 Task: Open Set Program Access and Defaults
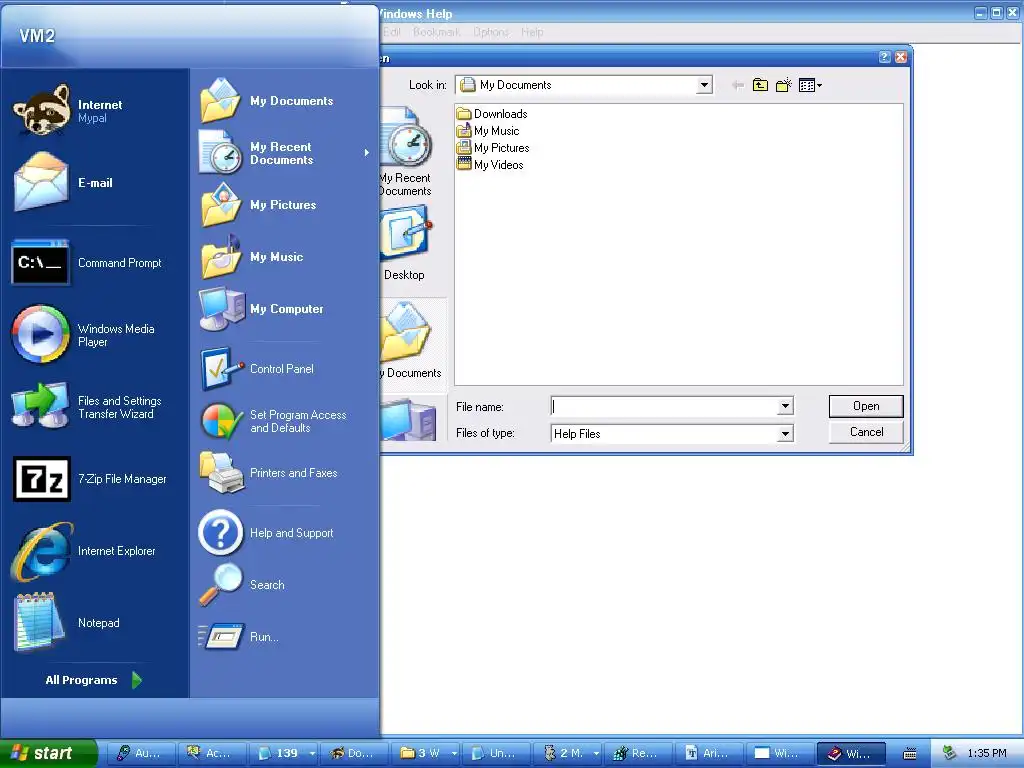click(285, 421)
